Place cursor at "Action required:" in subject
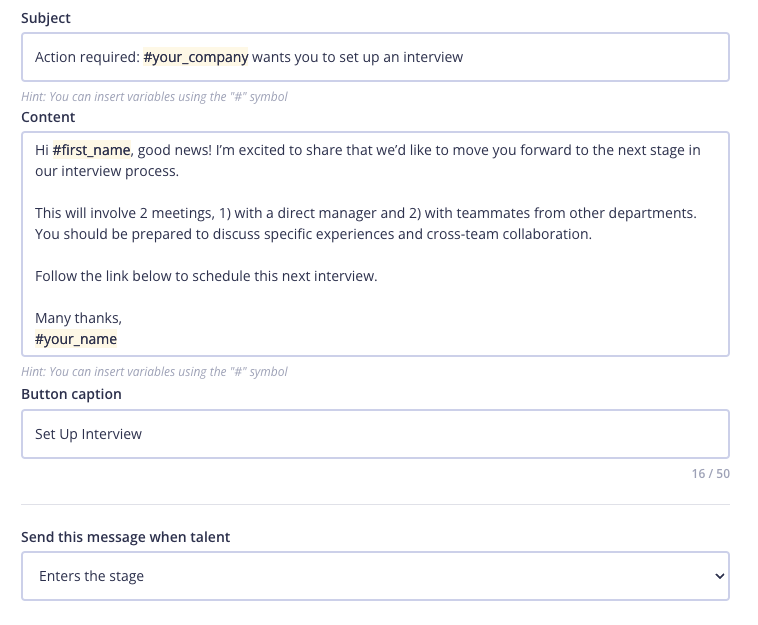 [x=86, y=57]
